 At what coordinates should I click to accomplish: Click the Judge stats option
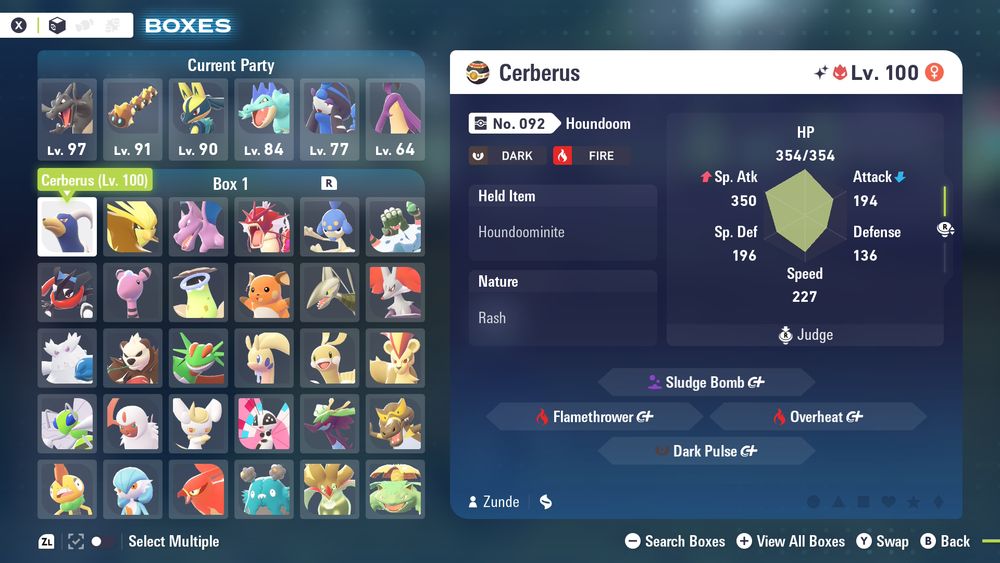[x=805, y=335]
